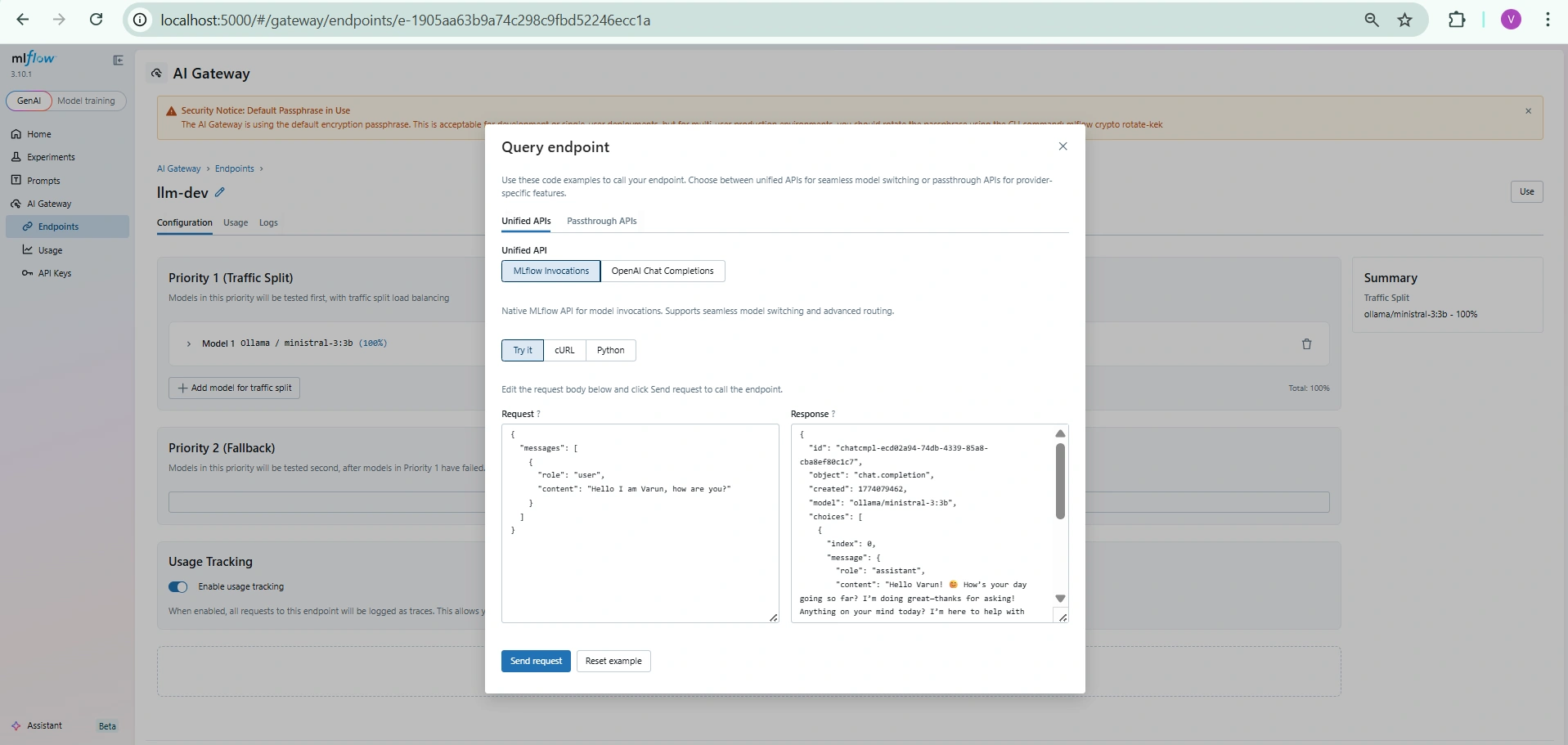This screenshot has height=745, width=1568.
Task: Click Send request button
Action: pos(536,661)
